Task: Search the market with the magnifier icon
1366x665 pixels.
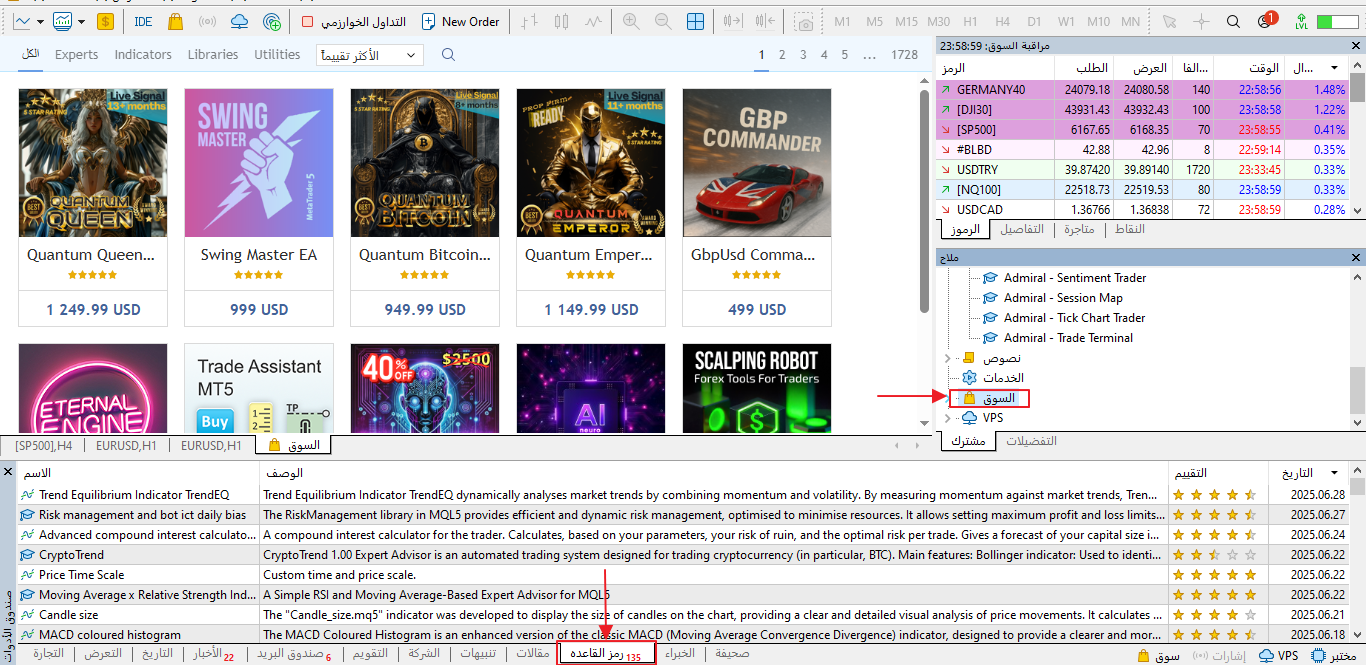Action: 448,55
